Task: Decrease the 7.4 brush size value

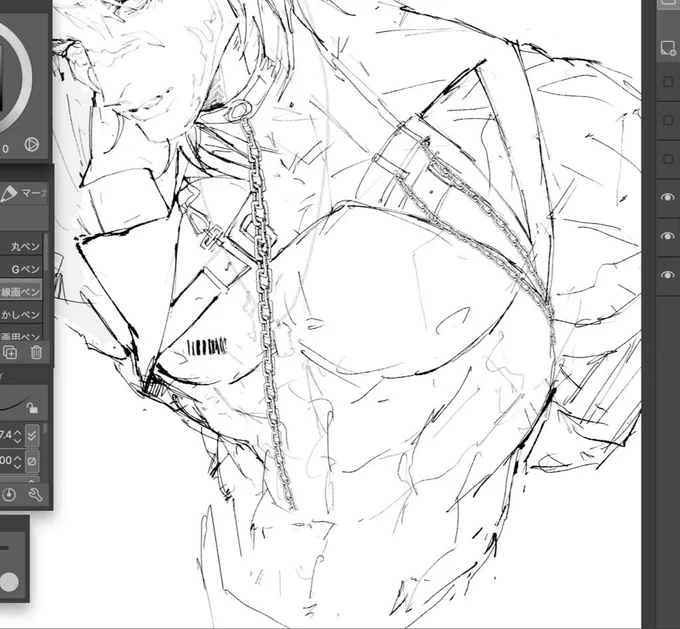Action: pos(17,441)
